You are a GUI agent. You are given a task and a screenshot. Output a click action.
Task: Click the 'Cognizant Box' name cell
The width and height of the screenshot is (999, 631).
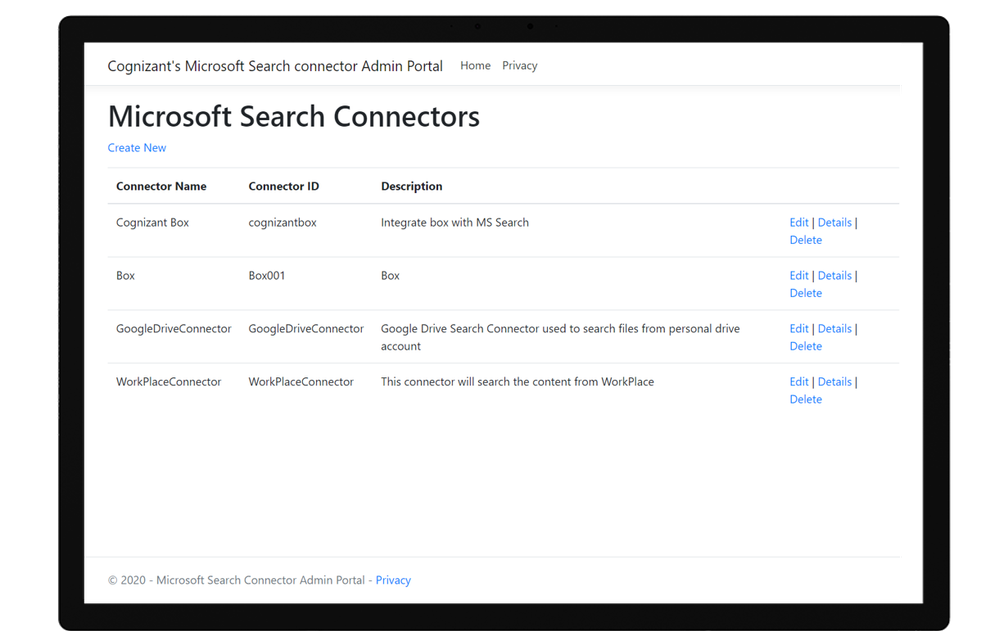click(152, 222)
